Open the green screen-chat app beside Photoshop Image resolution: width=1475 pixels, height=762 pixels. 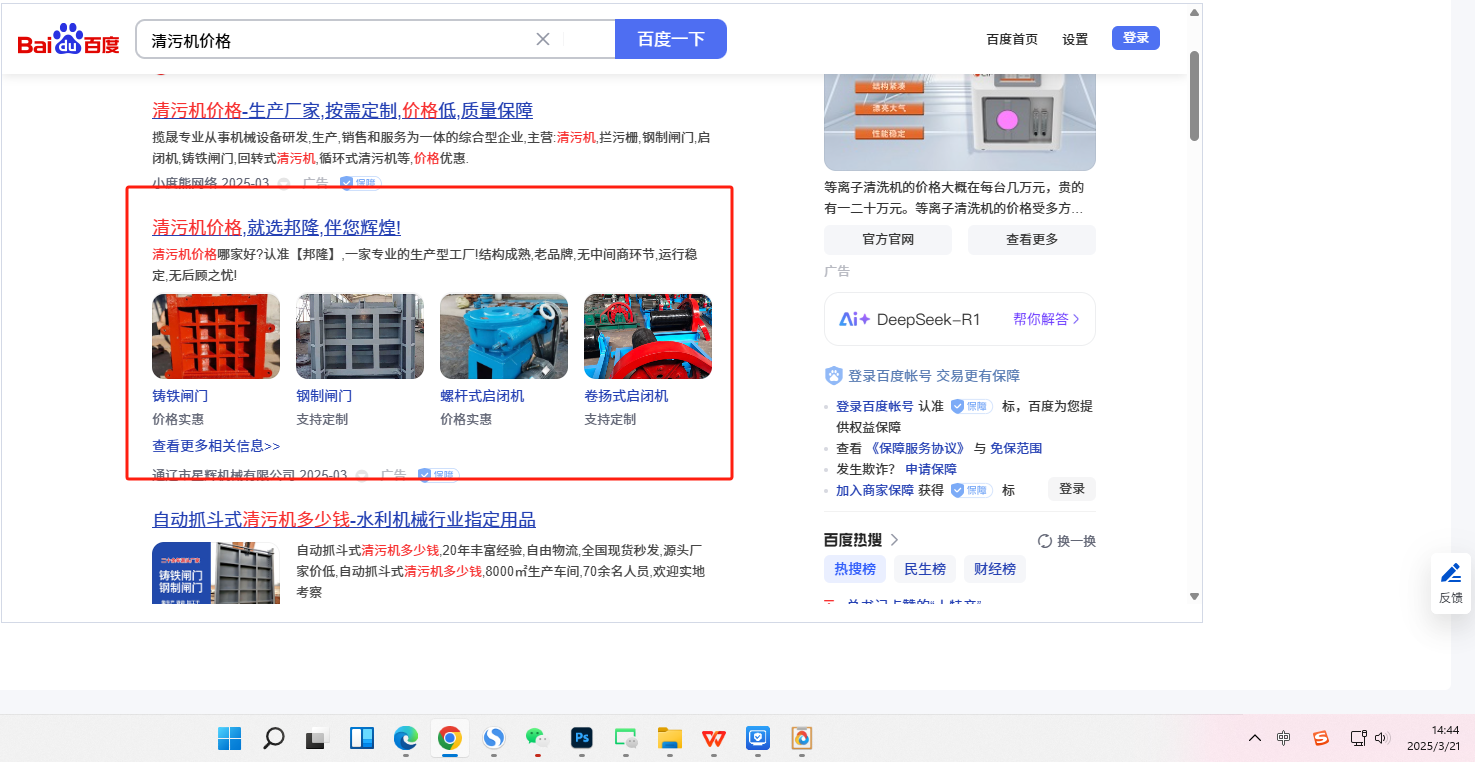pos(625,738)
